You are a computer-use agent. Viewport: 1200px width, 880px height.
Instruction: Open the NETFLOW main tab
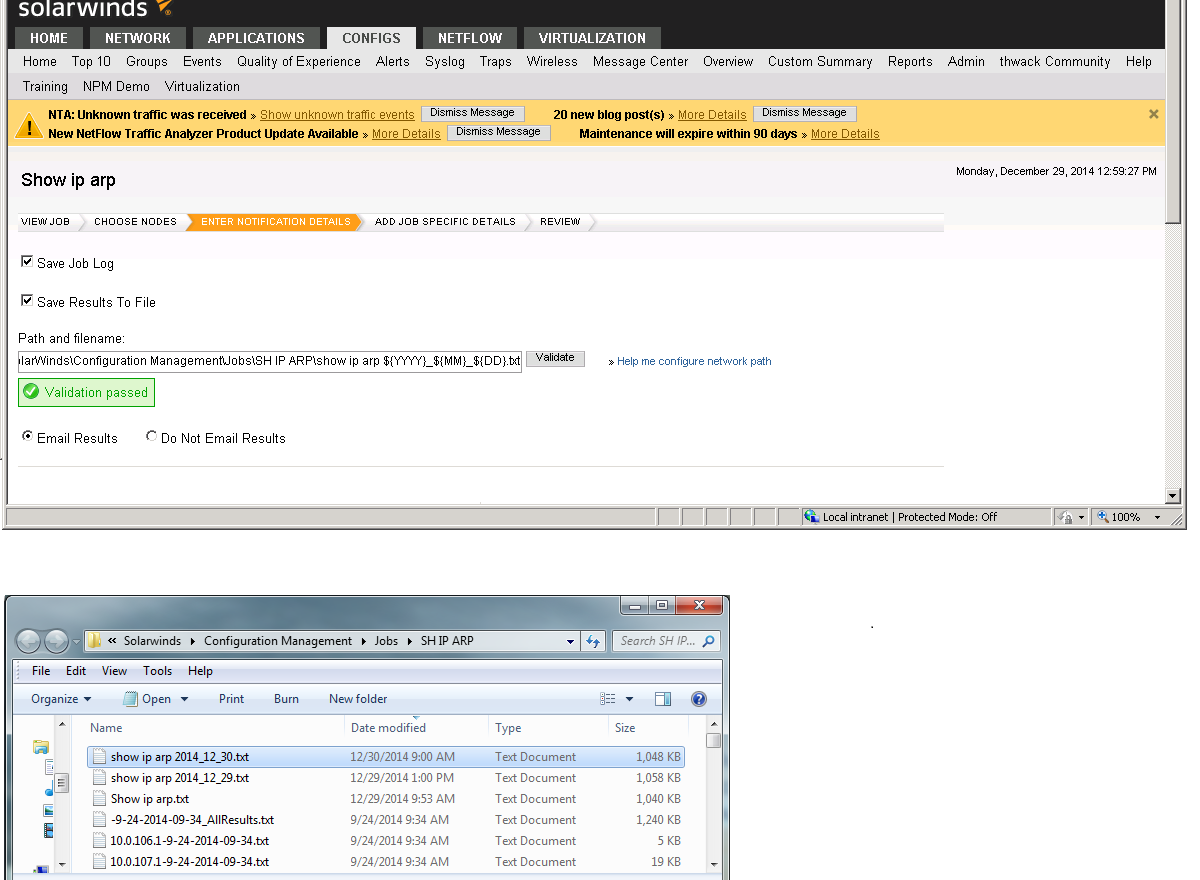point(470,38)
